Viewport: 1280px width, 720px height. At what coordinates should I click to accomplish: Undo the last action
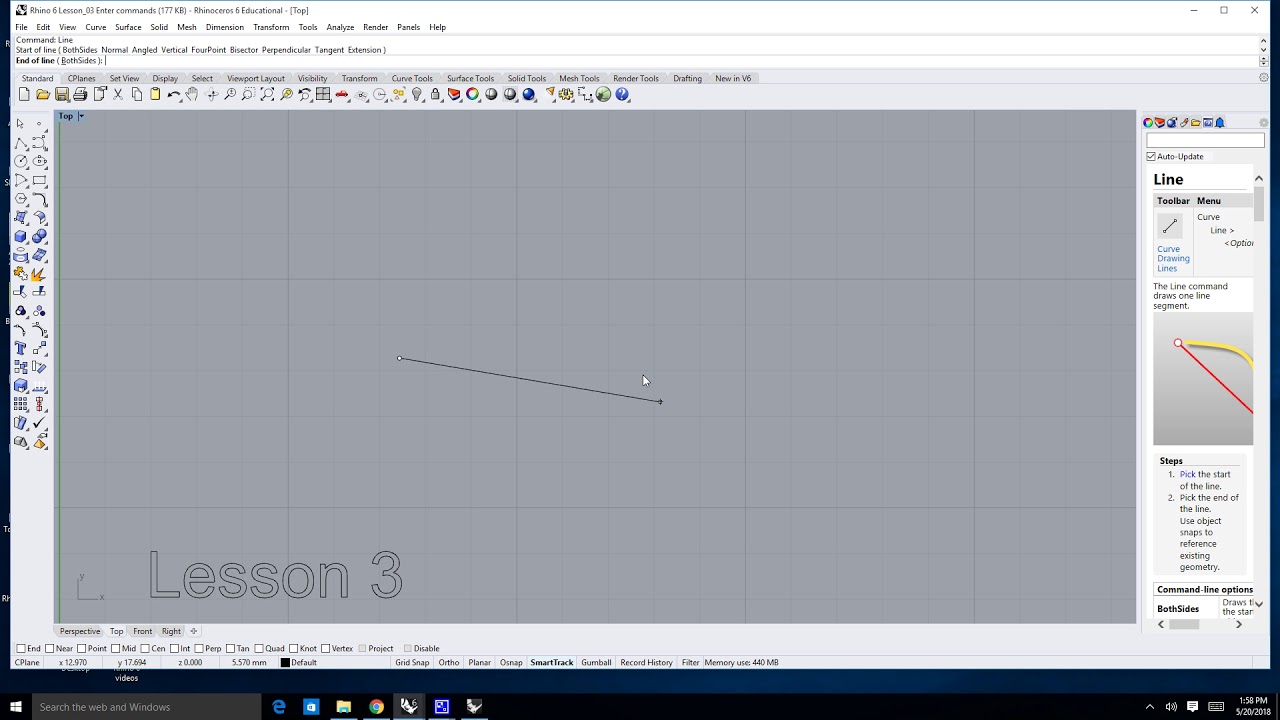click(x=173, y=94)
